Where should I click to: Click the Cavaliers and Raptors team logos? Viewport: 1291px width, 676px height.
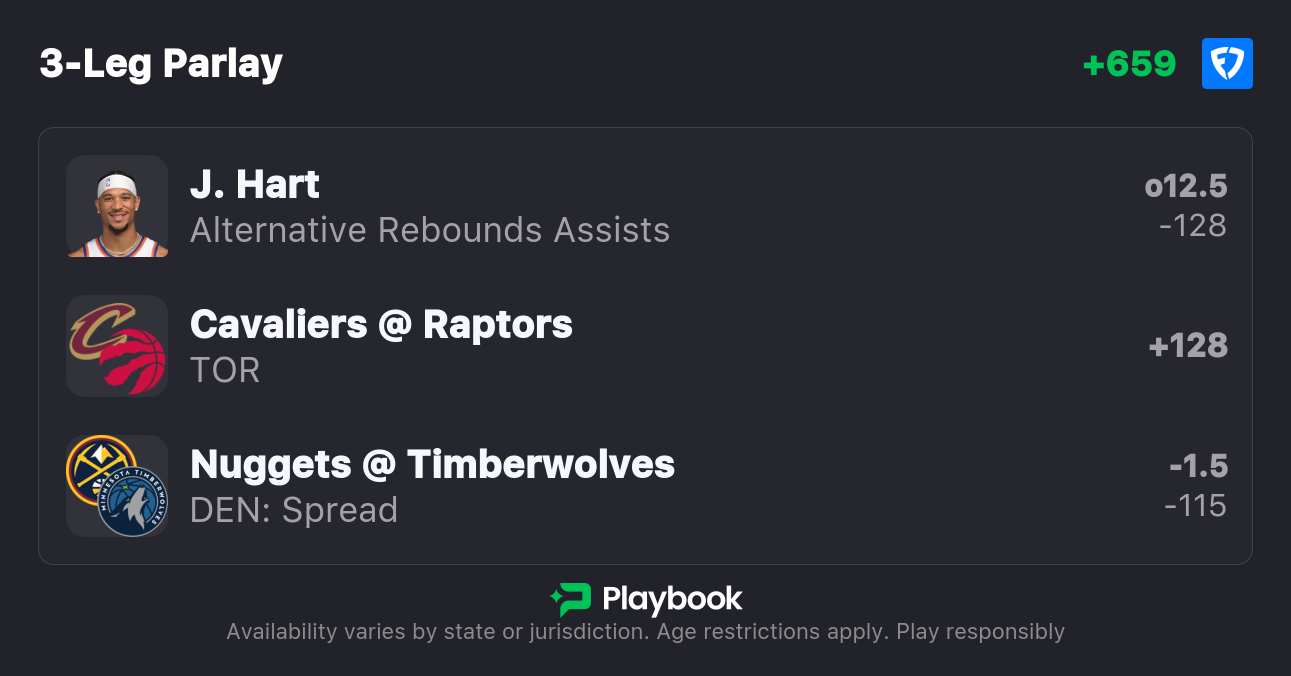pyautogui.click(x=117, y=346)
